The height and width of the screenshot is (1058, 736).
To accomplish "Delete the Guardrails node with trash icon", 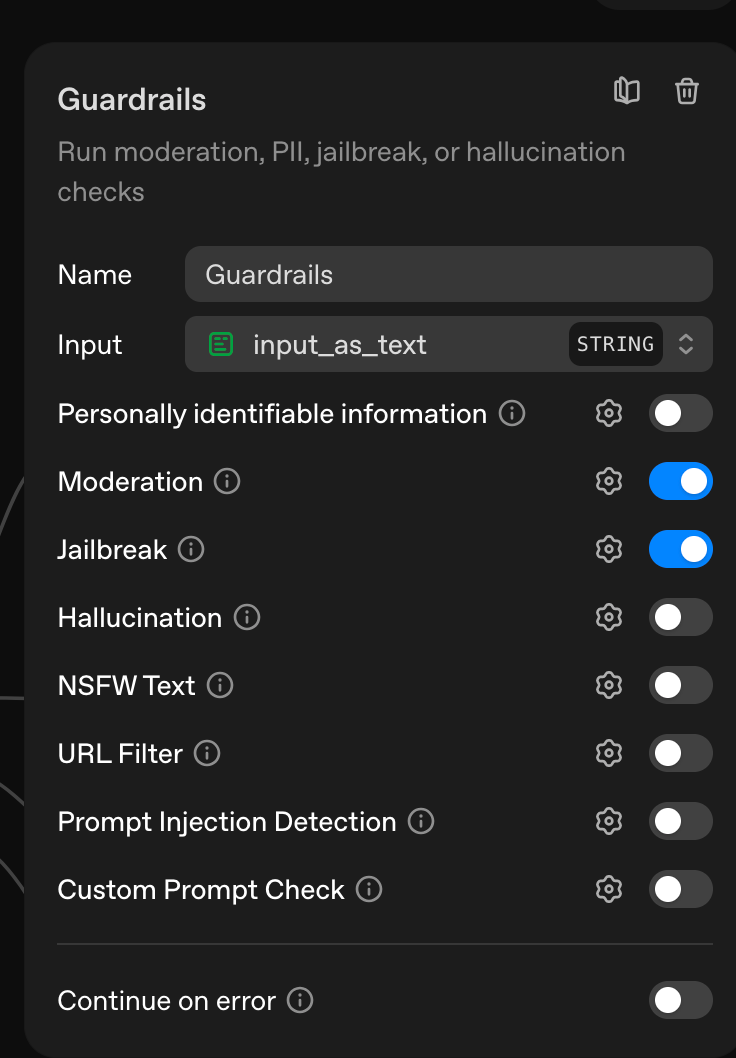I will tap(686, 92).
